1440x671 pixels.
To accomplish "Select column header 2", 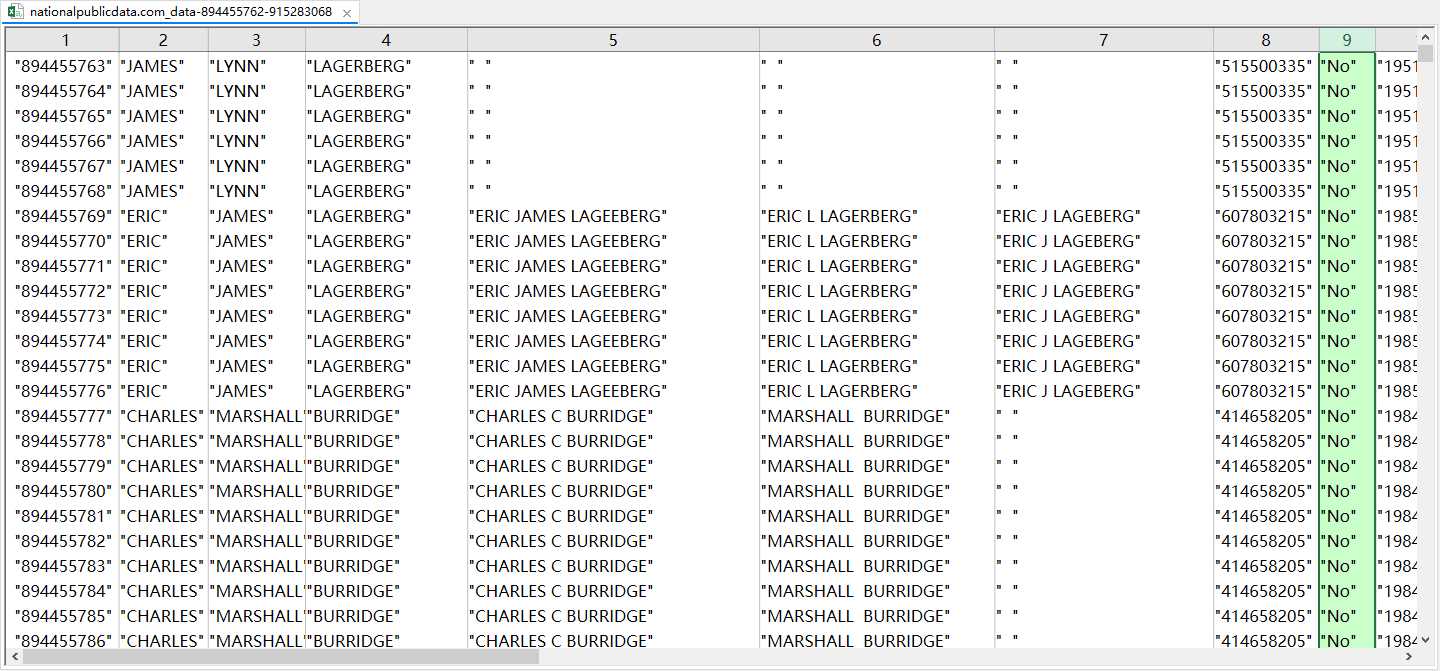I will point(164,40).
